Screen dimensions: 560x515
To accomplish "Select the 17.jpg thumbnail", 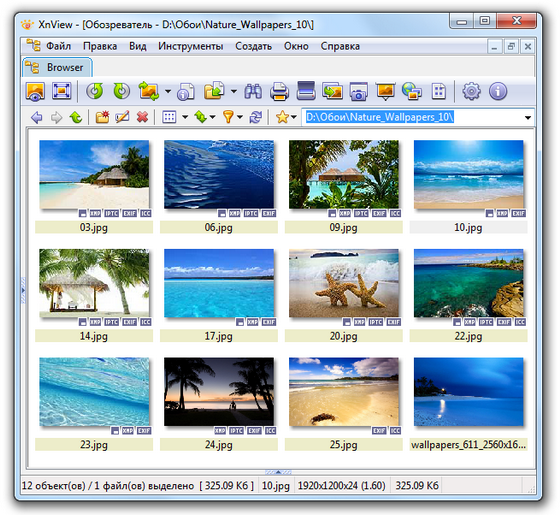I will (219, 283).
